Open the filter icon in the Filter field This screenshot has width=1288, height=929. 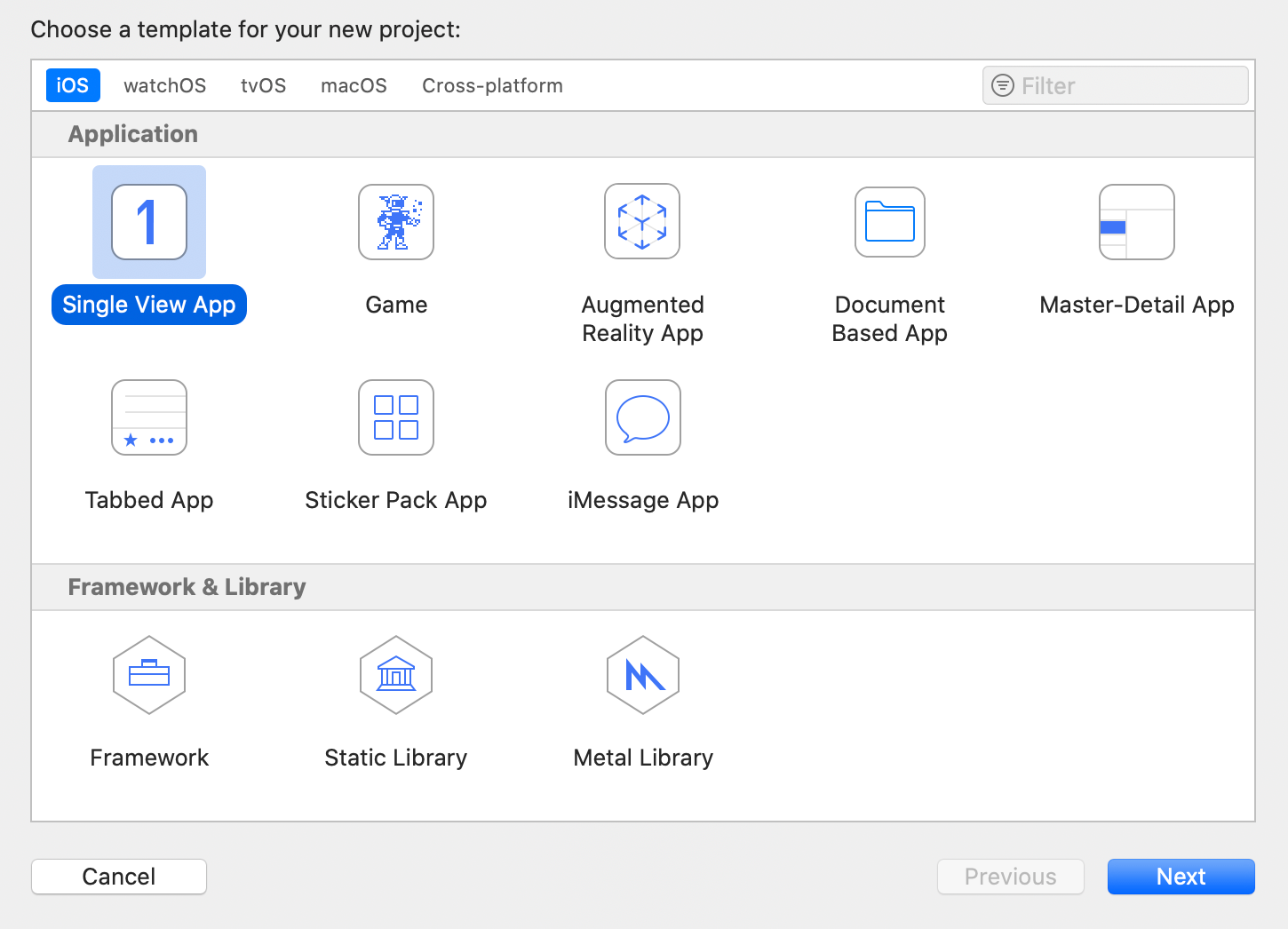tap(1003, 85)
